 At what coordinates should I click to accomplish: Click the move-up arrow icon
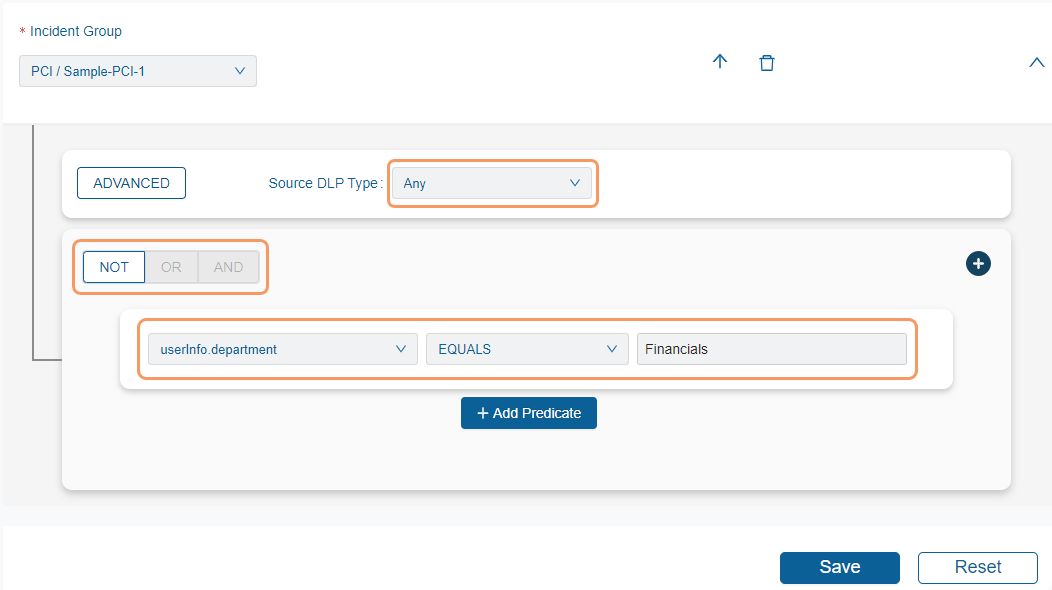[720, 62]
